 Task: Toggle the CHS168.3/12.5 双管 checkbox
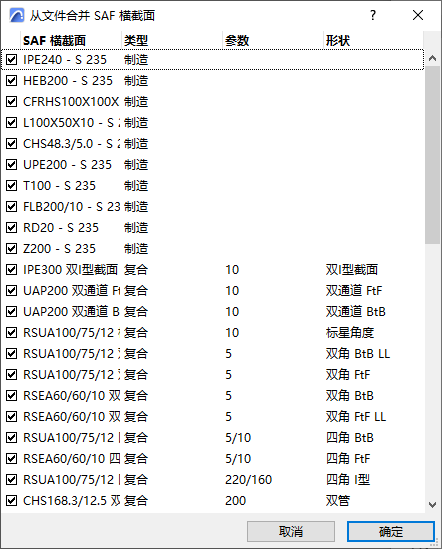[x=12, y=501]
